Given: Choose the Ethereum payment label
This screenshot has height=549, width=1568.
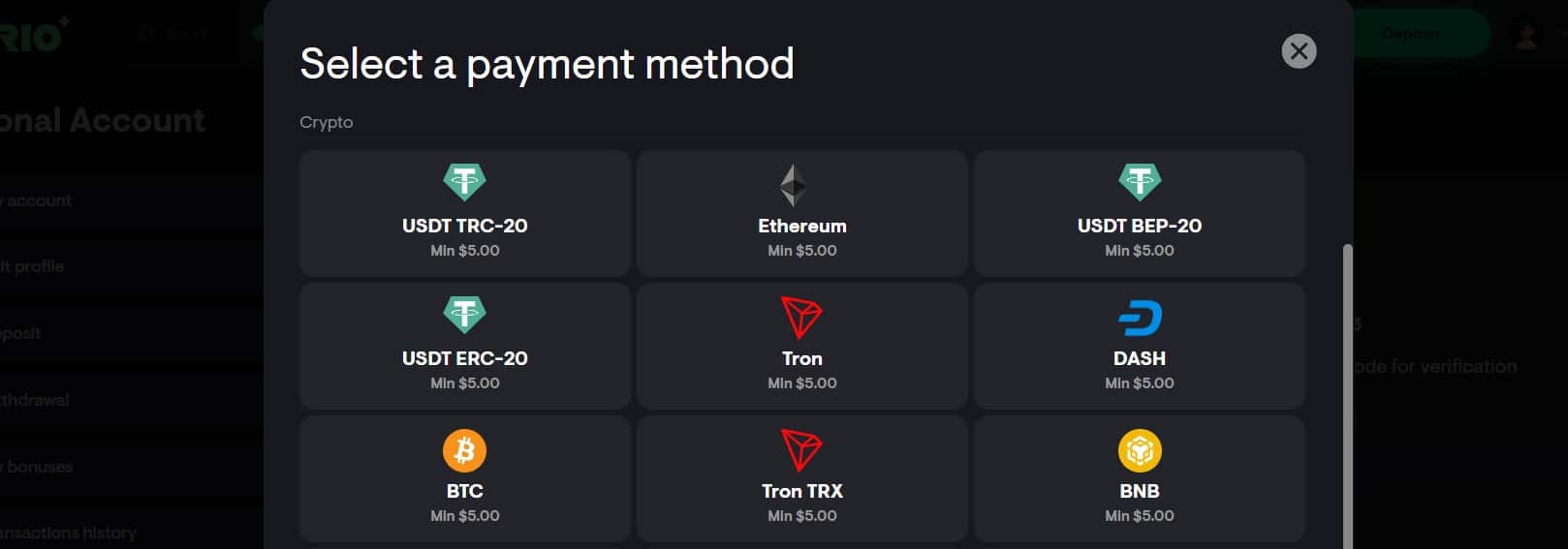Looking at the screenshot, I should 801,226.
